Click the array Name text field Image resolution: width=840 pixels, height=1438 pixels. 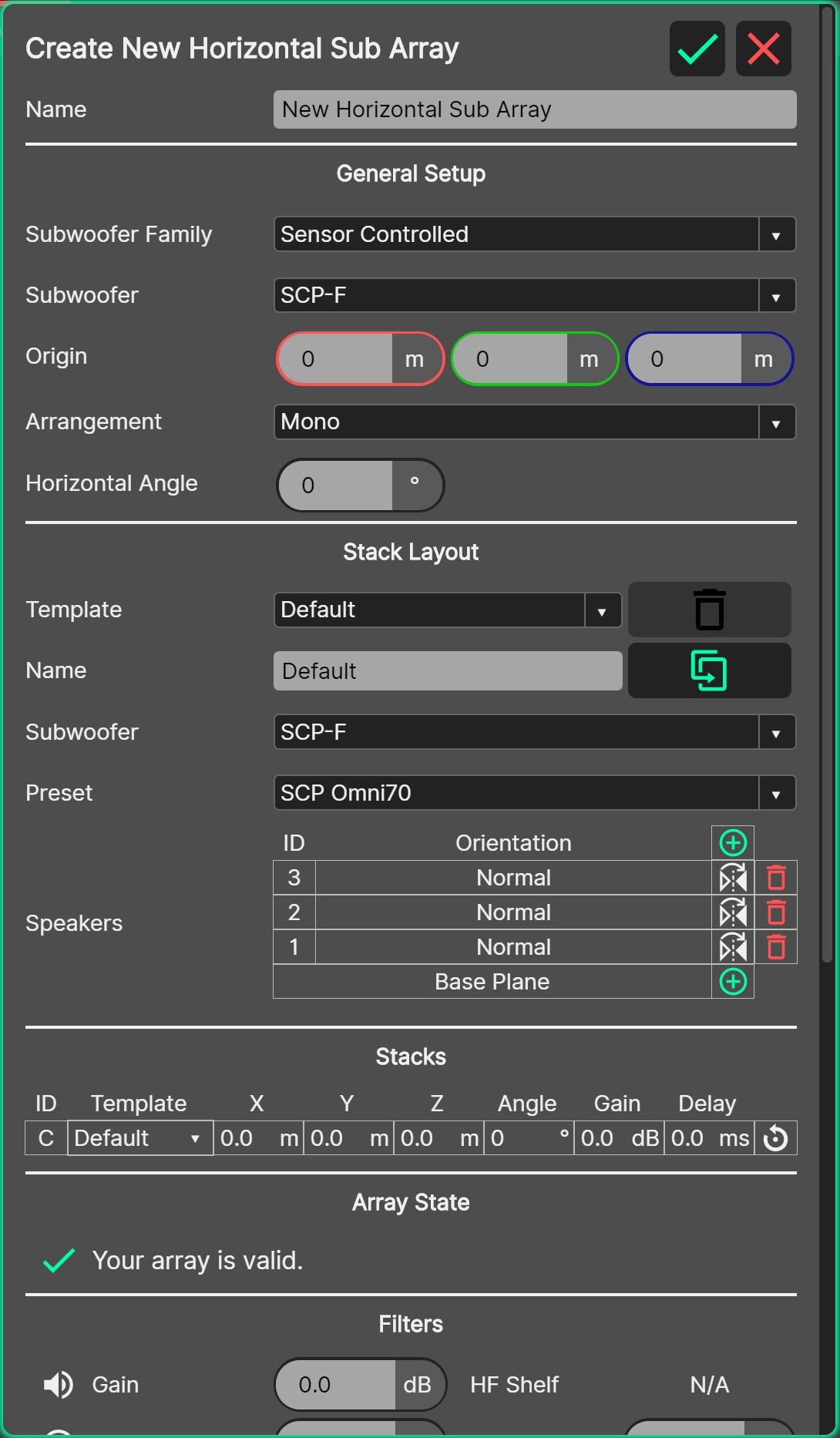[x=534, y=109]
